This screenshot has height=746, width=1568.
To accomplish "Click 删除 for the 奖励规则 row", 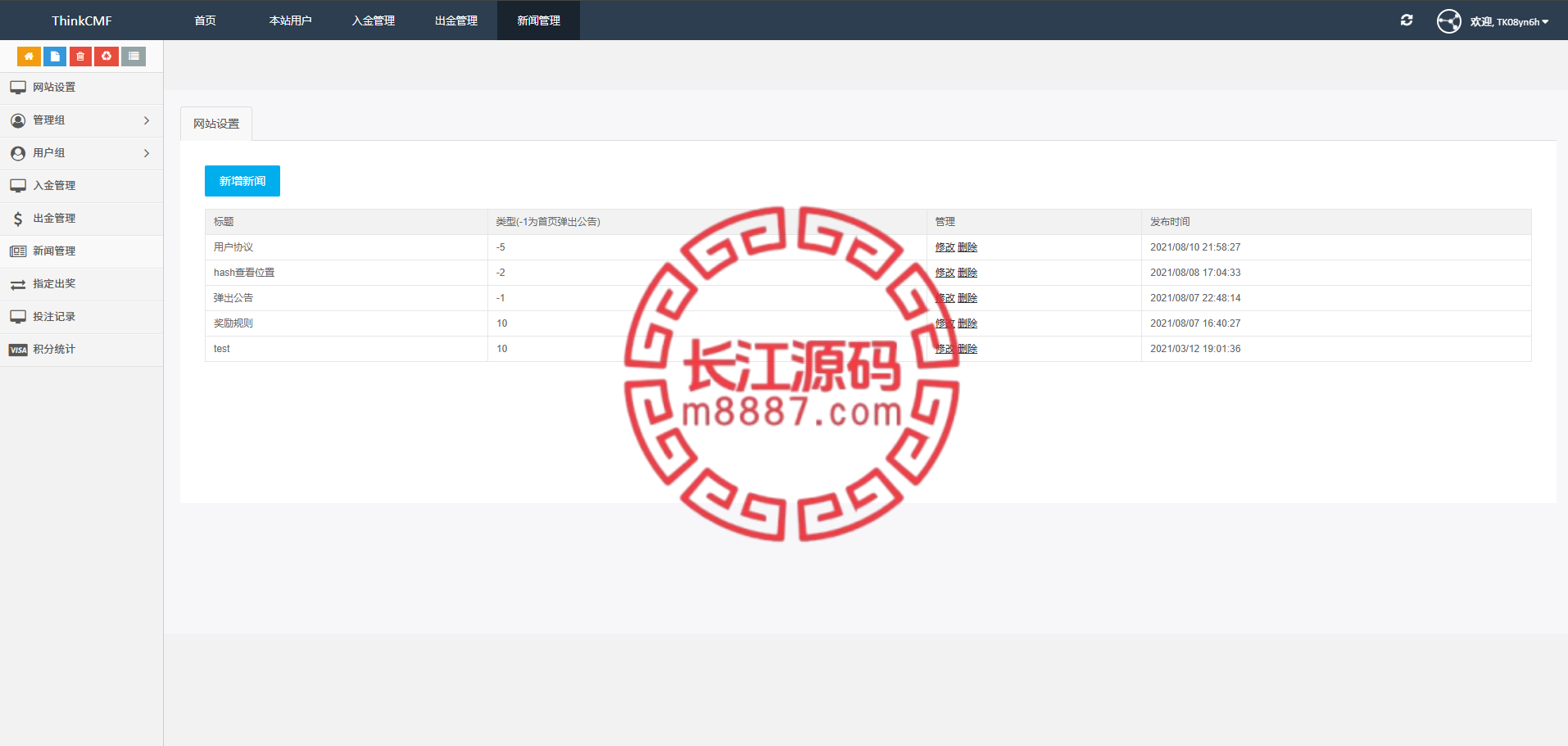I will point(968,323).
